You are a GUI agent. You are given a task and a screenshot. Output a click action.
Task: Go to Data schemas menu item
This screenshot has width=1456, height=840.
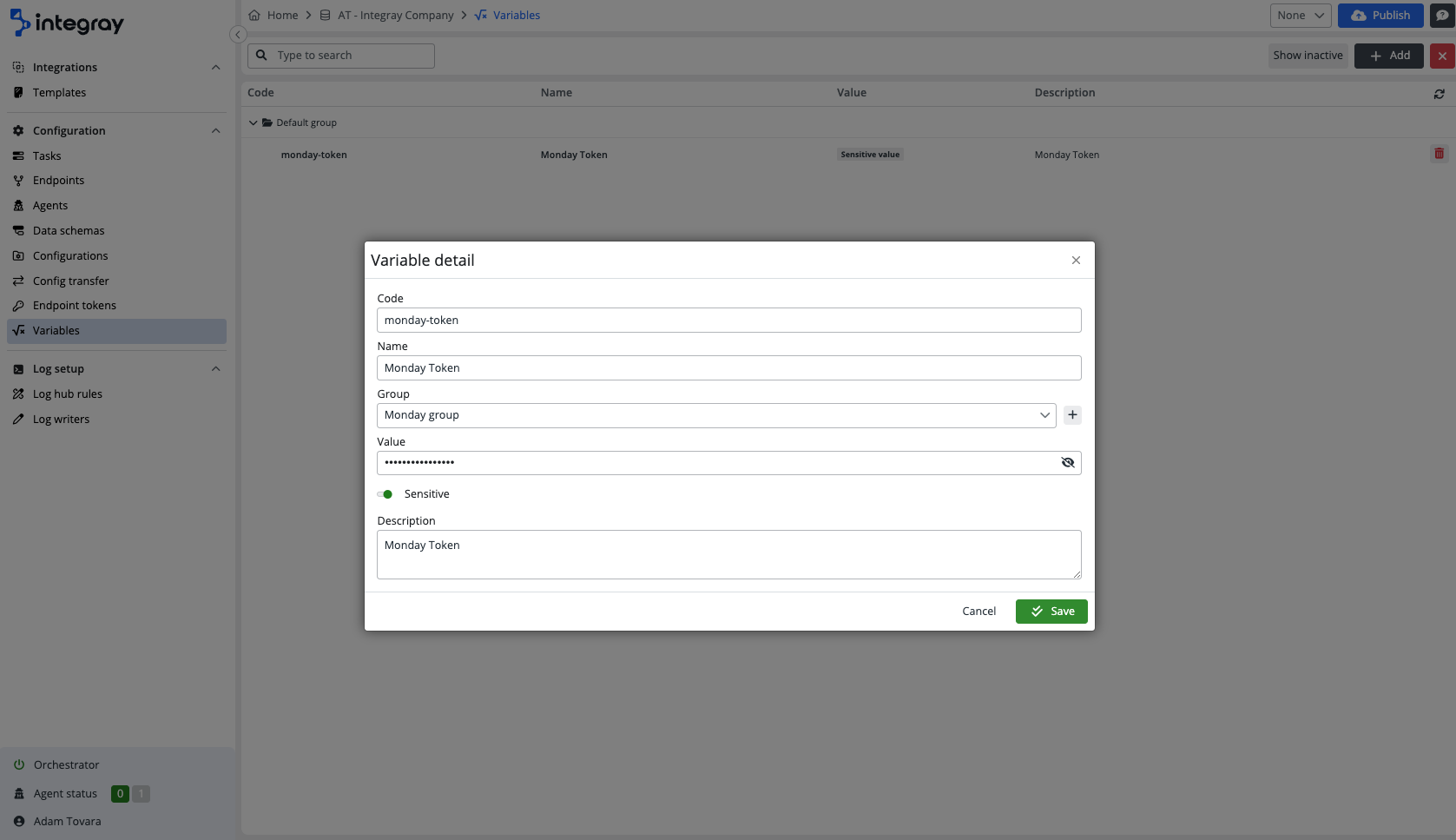tap(69, 231)
